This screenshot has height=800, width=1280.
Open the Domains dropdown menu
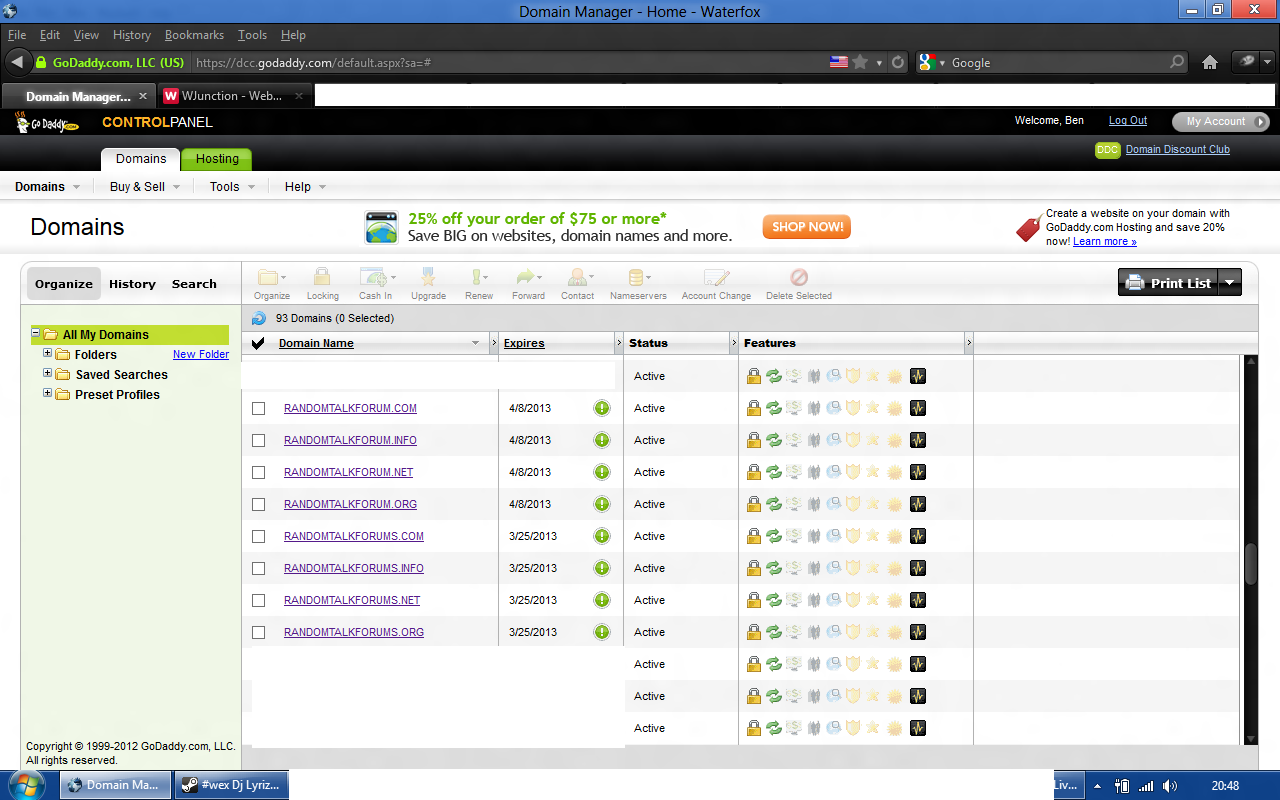47,186
